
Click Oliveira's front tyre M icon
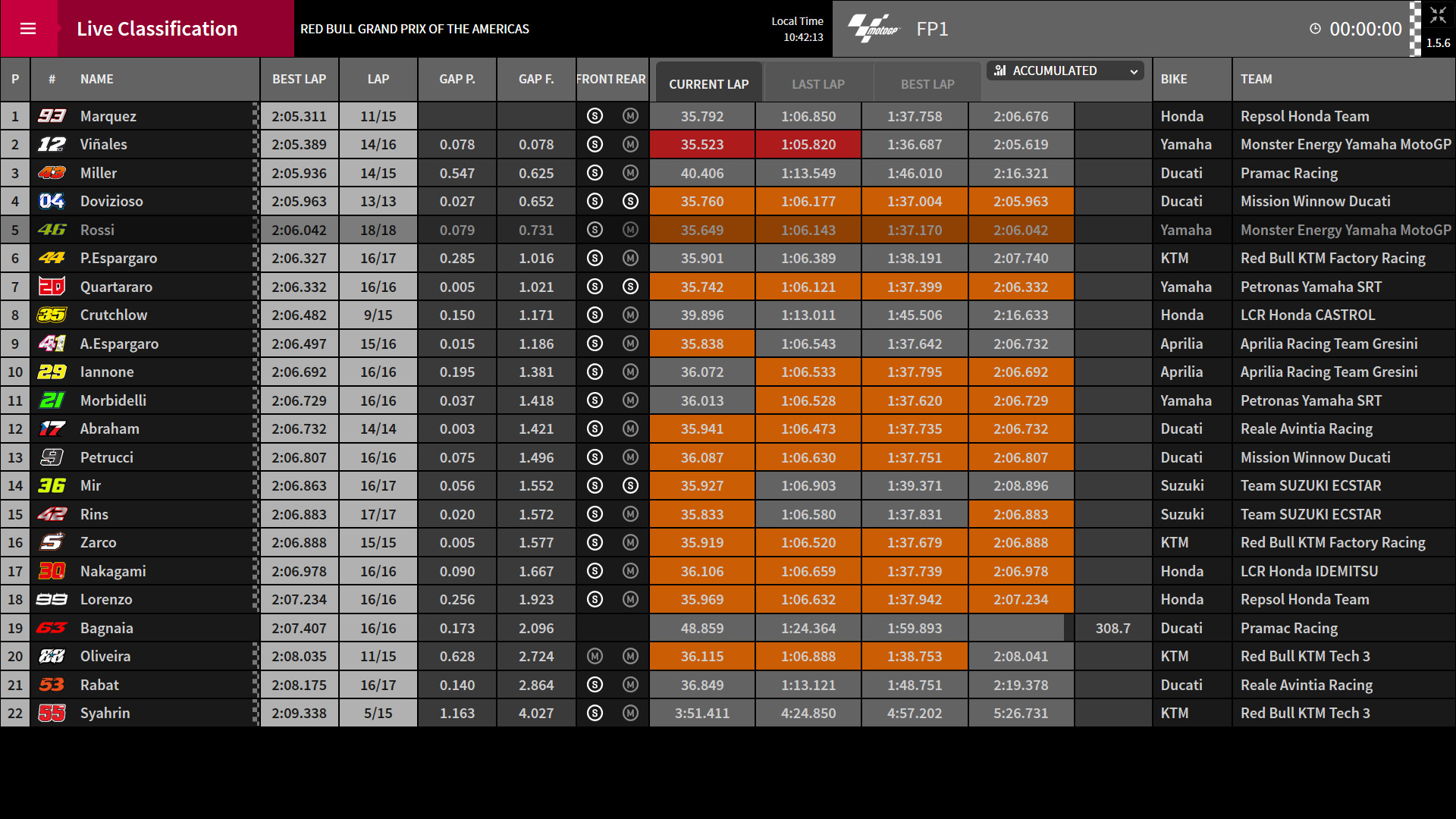pyautogui.click(x=595, y=656)
